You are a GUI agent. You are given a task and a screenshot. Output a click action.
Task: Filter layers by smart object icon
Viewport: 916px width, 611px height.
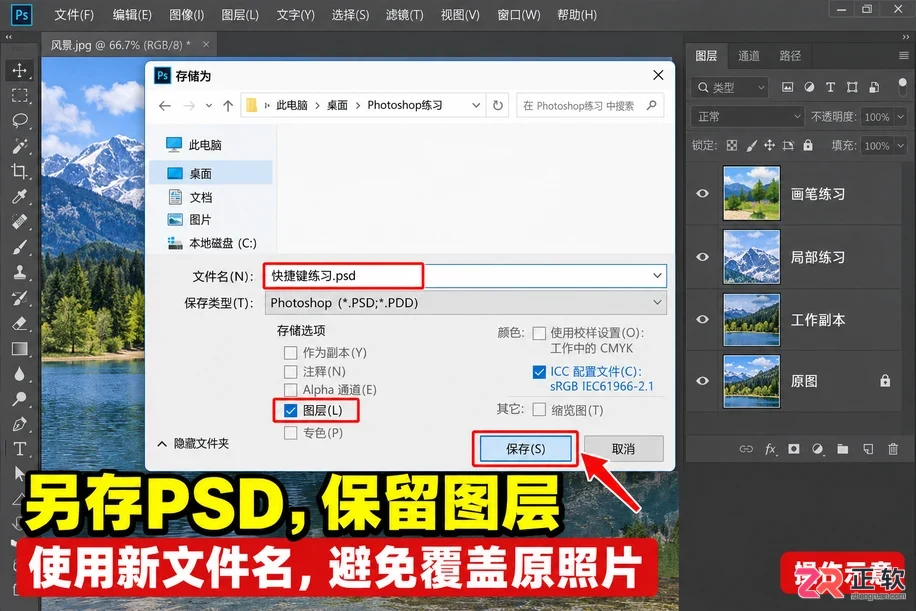pos(874,87)
